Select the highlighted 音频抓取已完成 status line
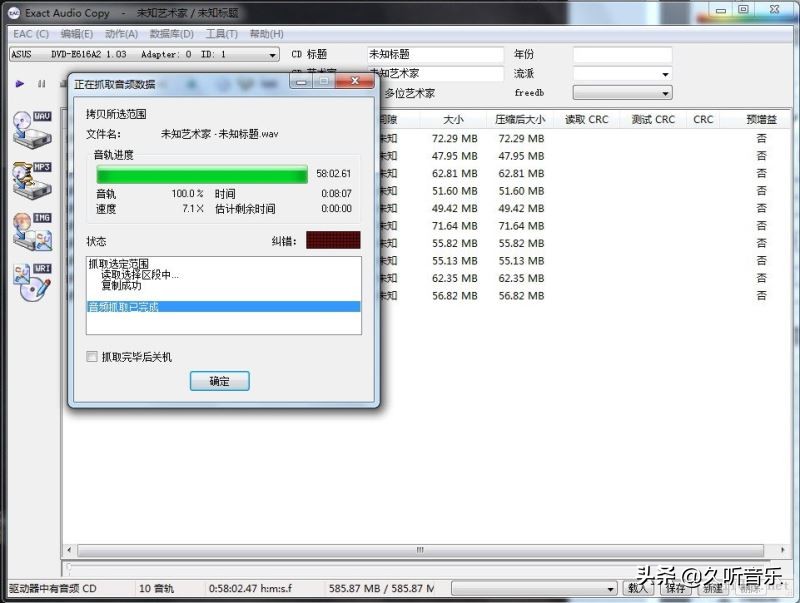Screen dimensions: 800x603 point(224,307)
